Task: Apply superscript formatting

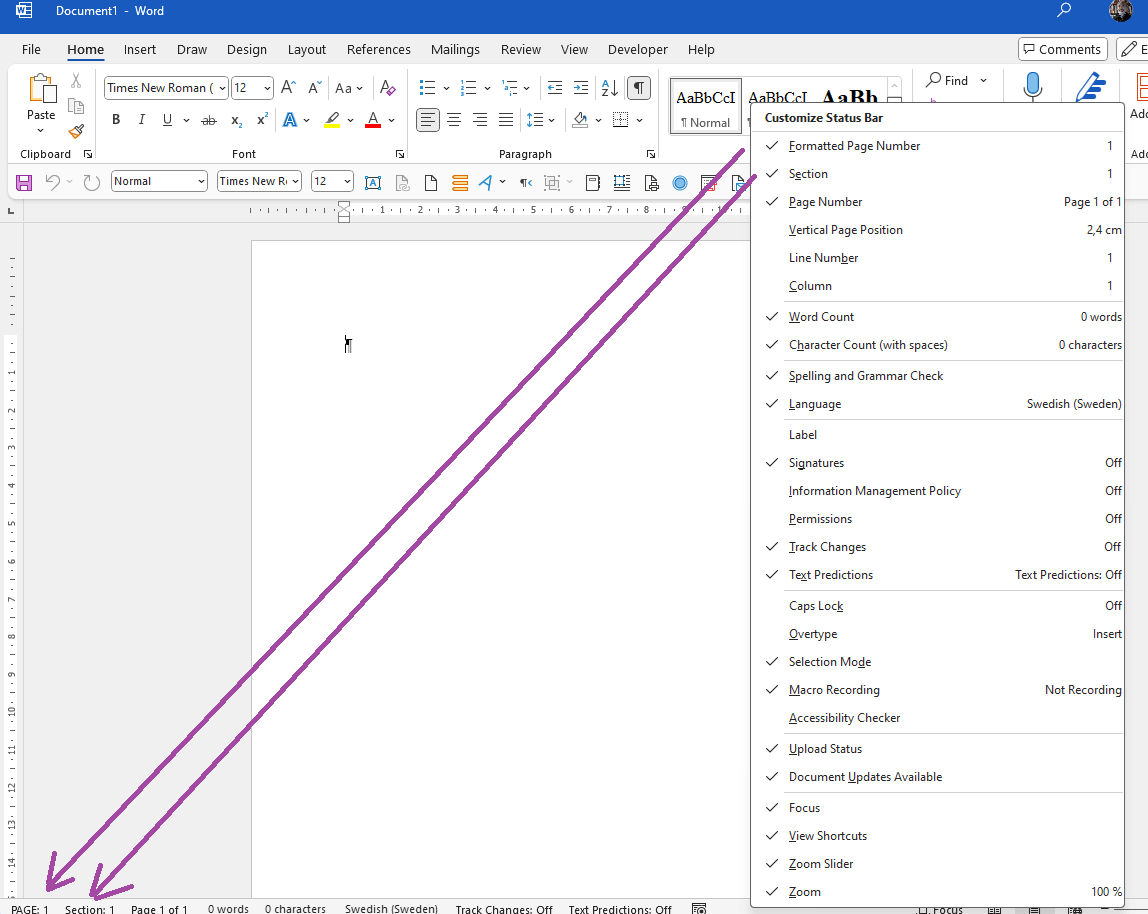Action: coord(261,120)
